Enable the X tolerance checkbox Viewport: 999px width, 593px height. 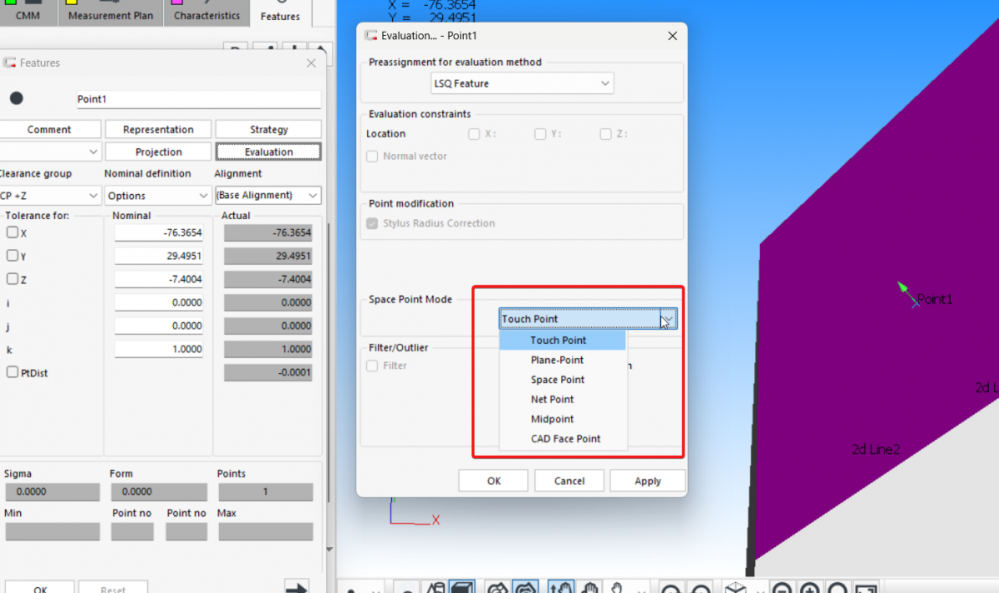(12, 232)
